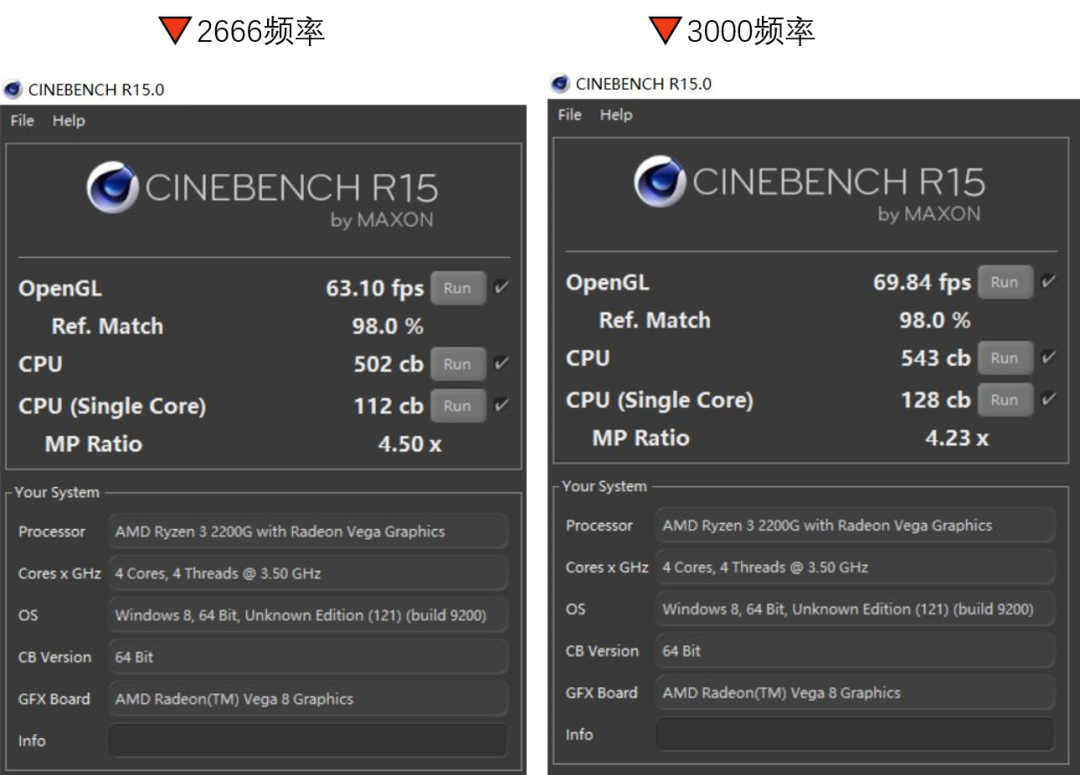Run CPU test in left window (502 cb)
Image resolution: width=1080 pixels, height=775 pixels.
coord(458,364)
